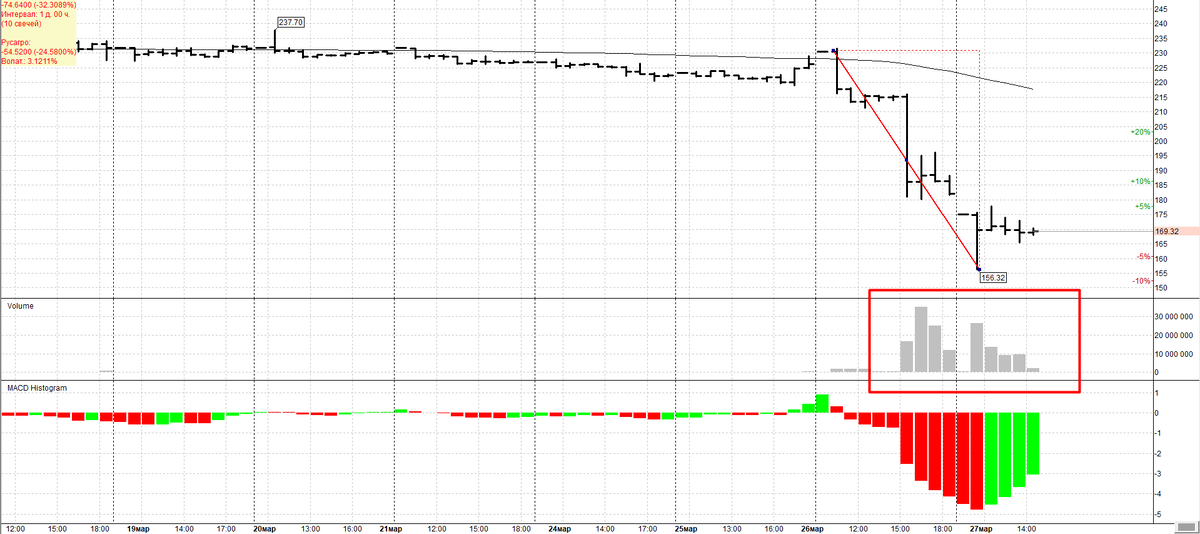This screenshot has height=534, width=1200.
Task: Click the 'Волат.: 3.1211%' value
Action: pos(30,61)
